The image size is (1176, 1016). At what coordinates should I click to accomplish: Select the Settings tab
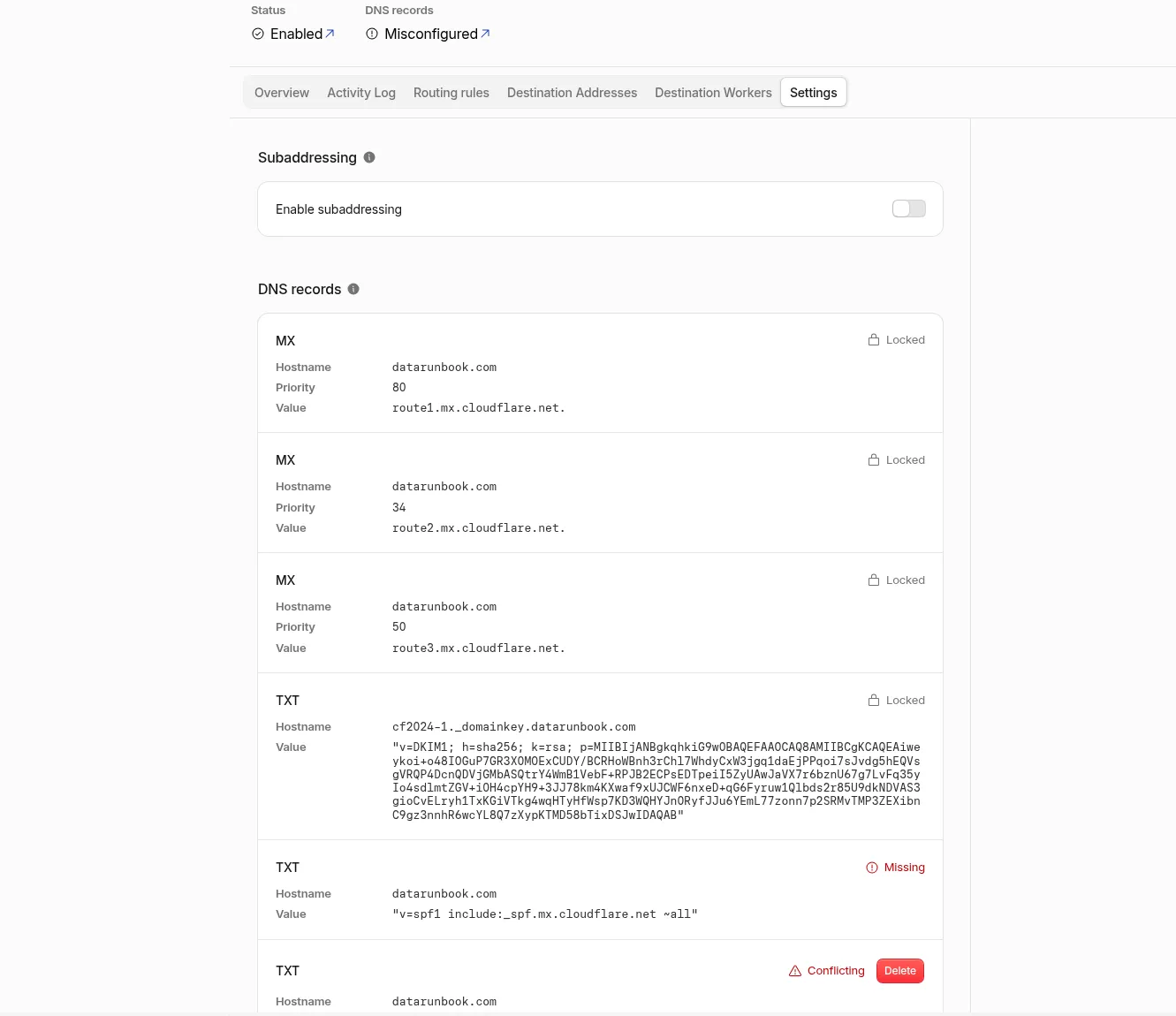(x=814, y=93)
